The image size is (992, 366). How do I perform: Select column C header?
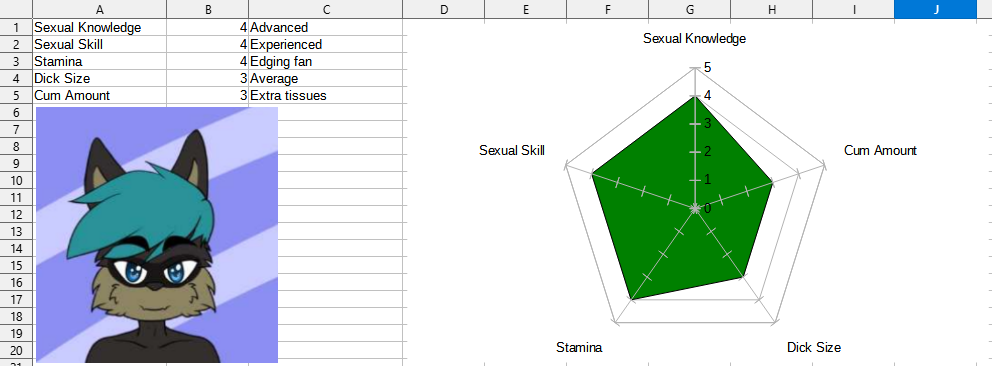(x=326, y=9)
